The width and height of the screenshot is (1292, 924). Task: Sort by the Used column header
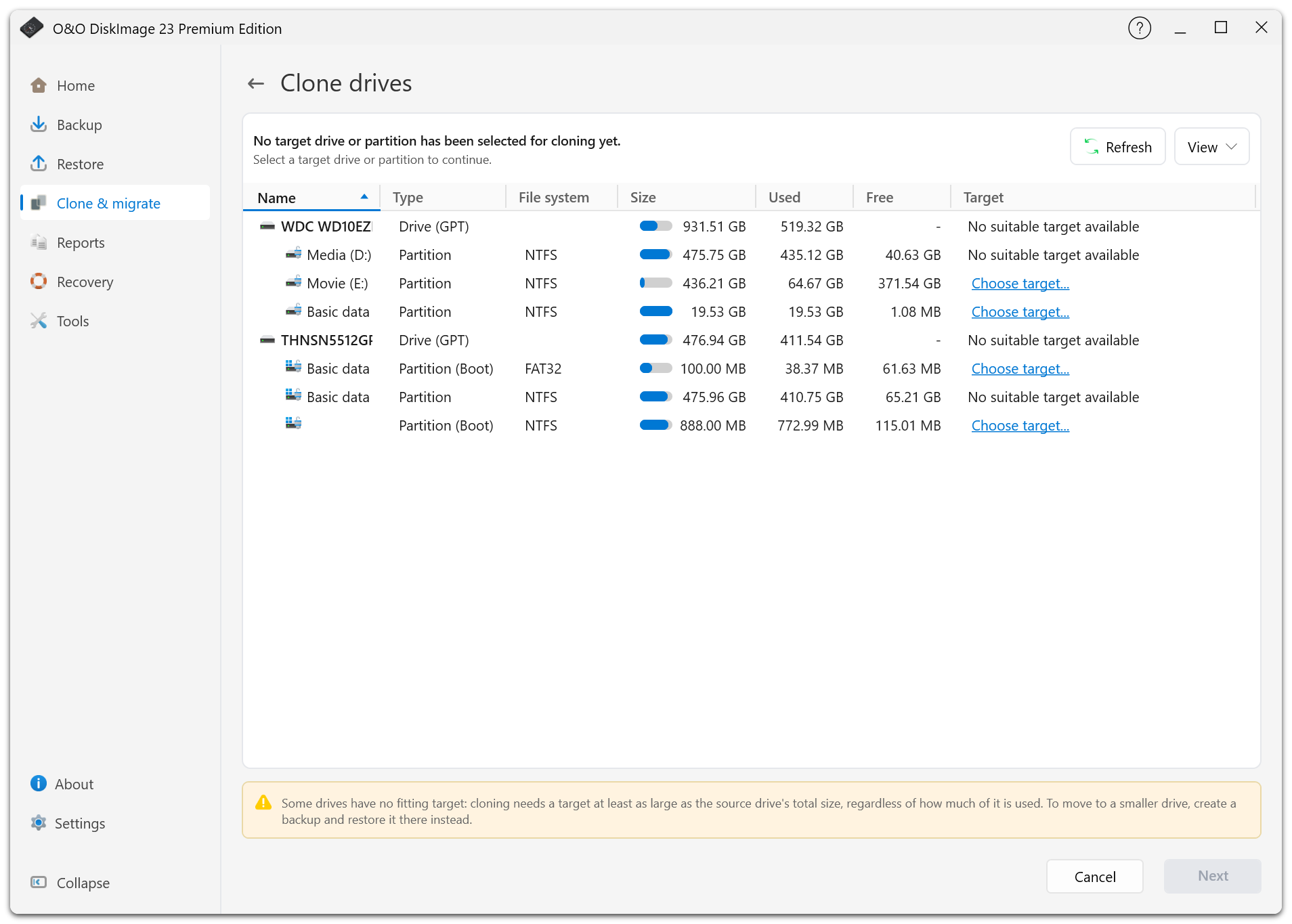click(x=804, y=198)
